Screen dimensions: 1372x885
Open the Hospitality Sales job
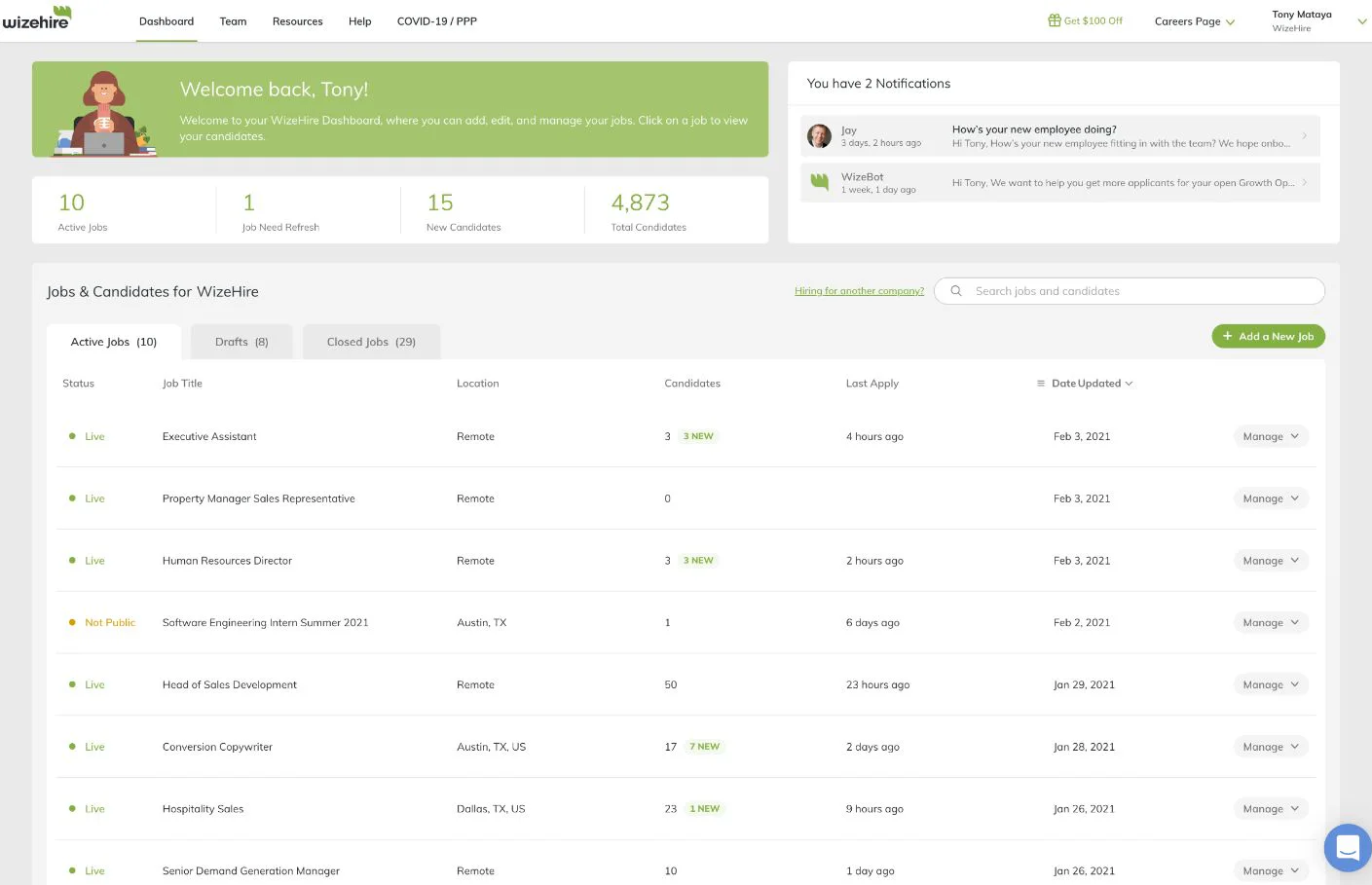[203, 809]
